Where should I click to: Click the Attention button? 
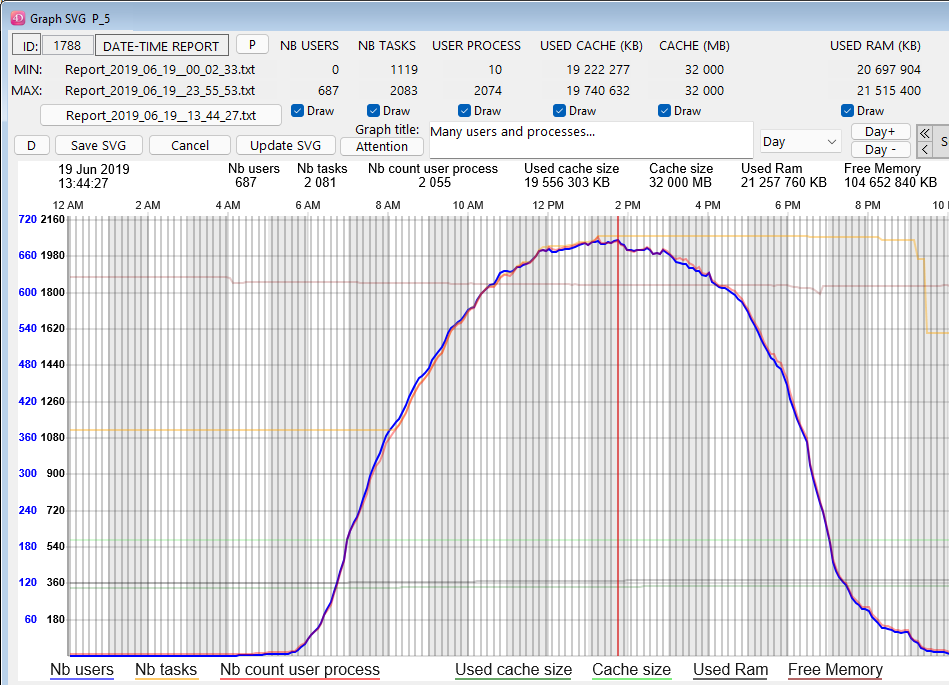coord(382,147)
